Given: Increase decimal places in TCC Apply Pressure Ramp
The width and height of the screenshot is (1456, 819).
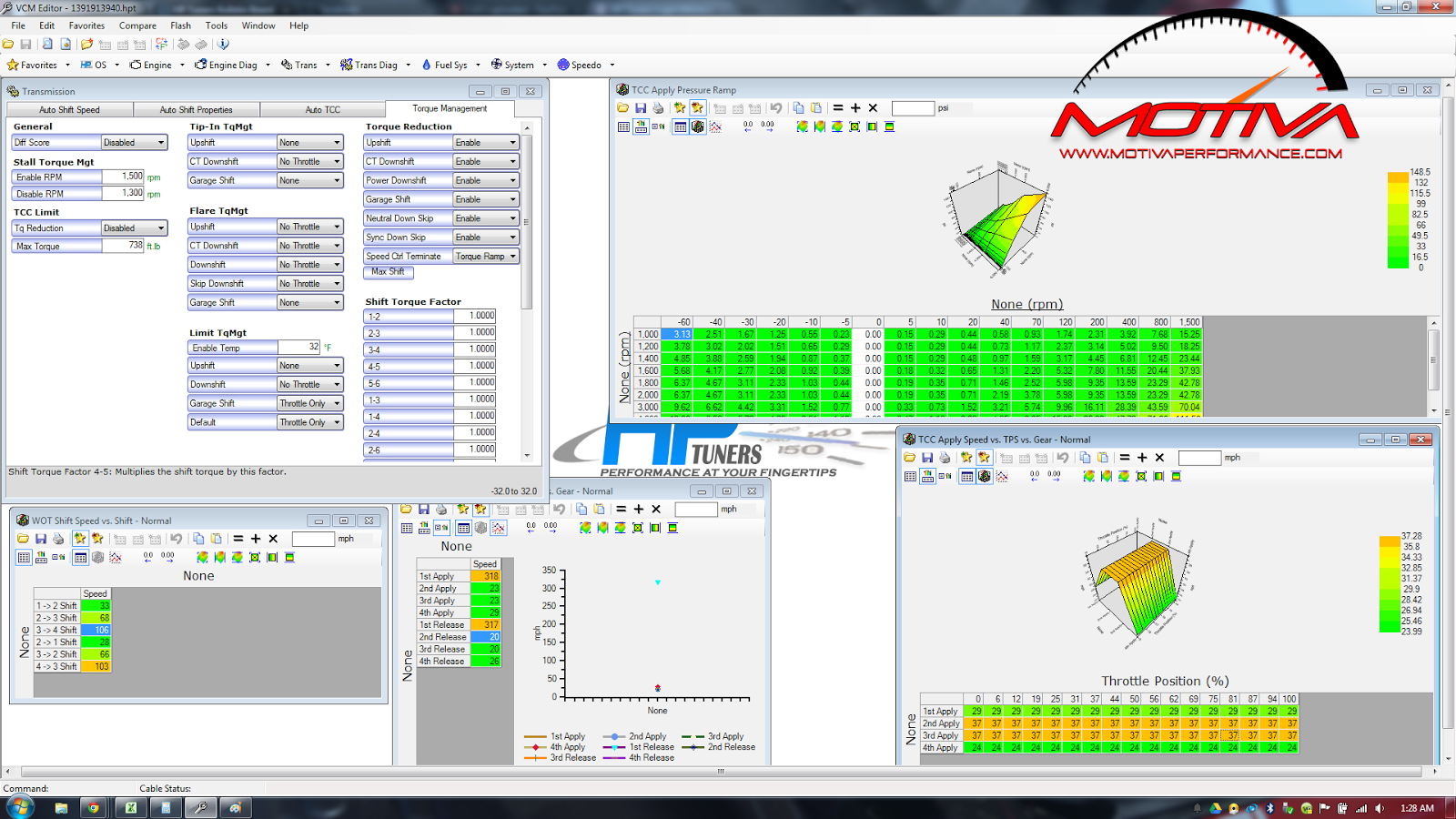Looking at the screenshot, I should click(x=767, y=126).
